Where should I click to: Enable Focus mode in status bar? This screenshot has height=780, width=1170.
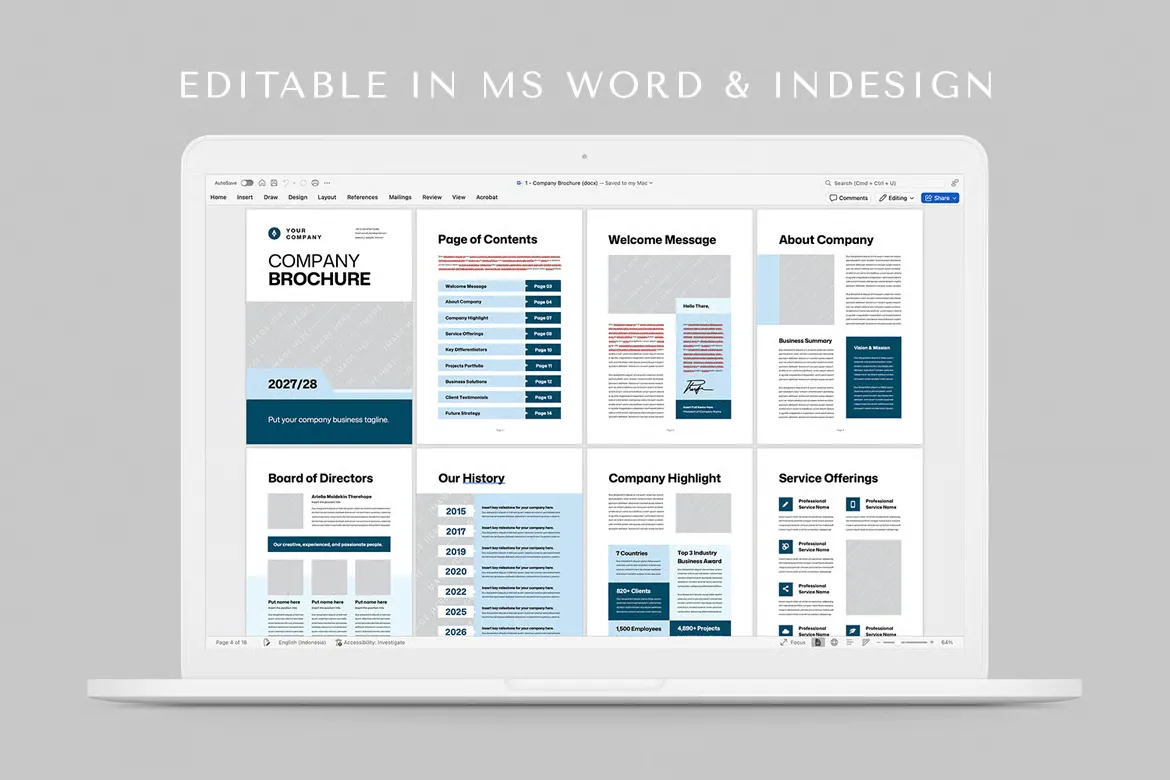click(793, 642)
